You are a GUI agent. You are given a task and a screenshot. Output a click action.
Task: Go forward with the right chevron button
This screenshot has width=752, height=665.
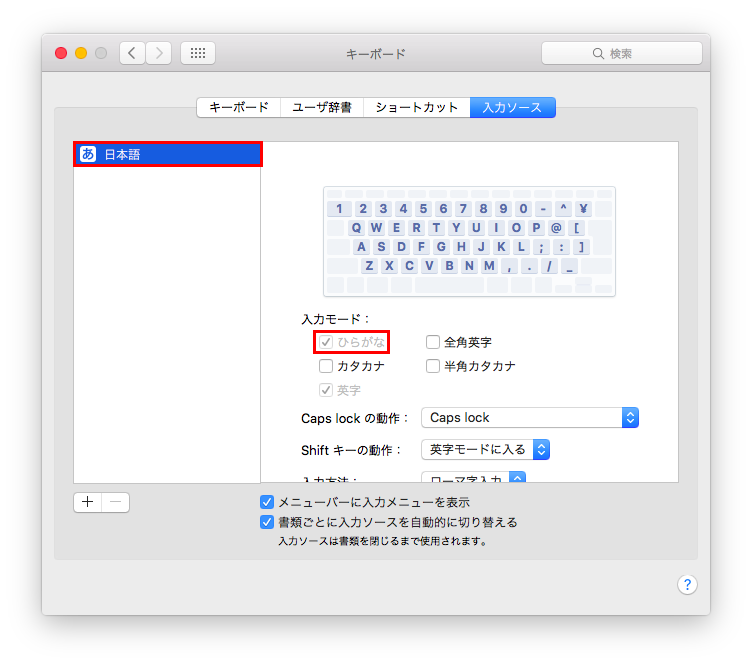[159, 53]
